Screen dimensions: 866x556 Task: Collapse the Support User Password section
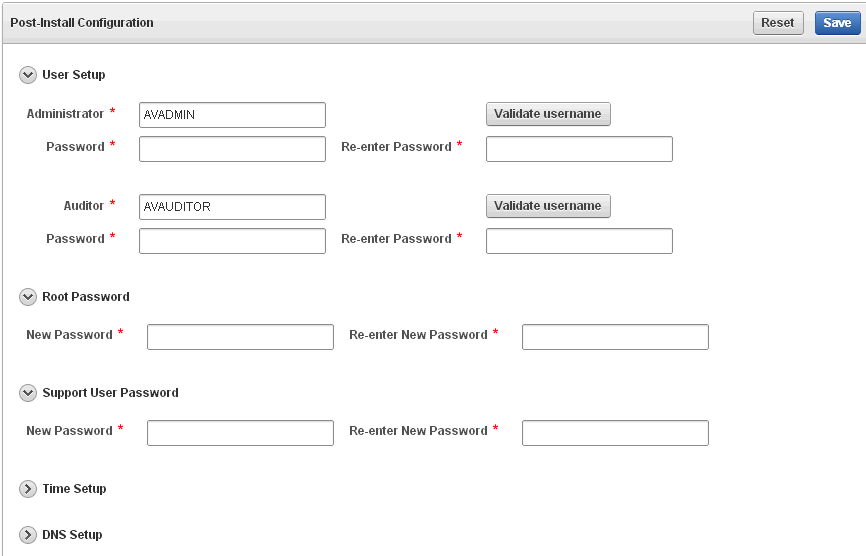pyautogui.click(x=28, y=393)
